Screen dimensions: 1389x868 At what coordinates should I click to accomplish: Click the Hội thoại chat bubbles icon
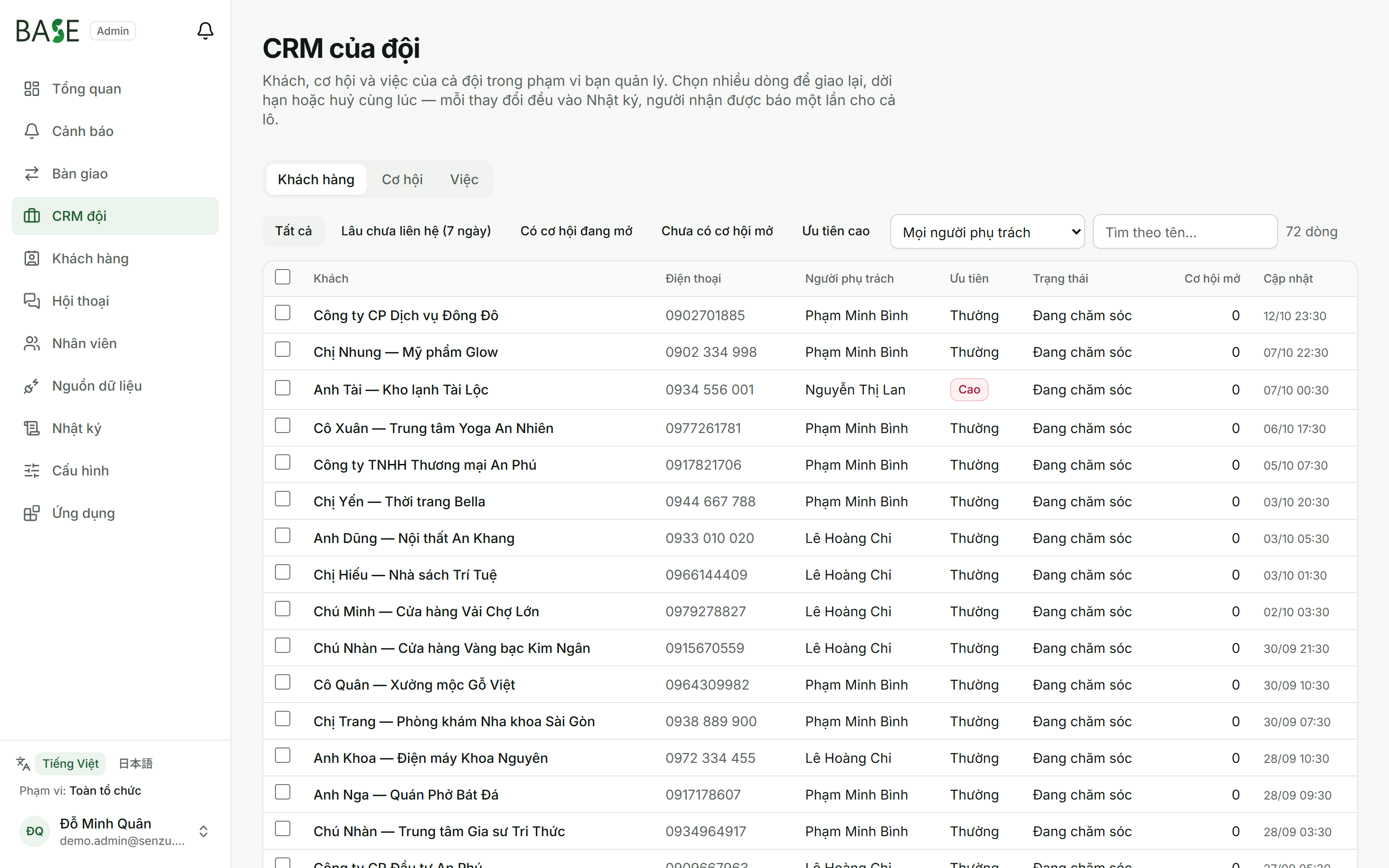click(31, 301)
